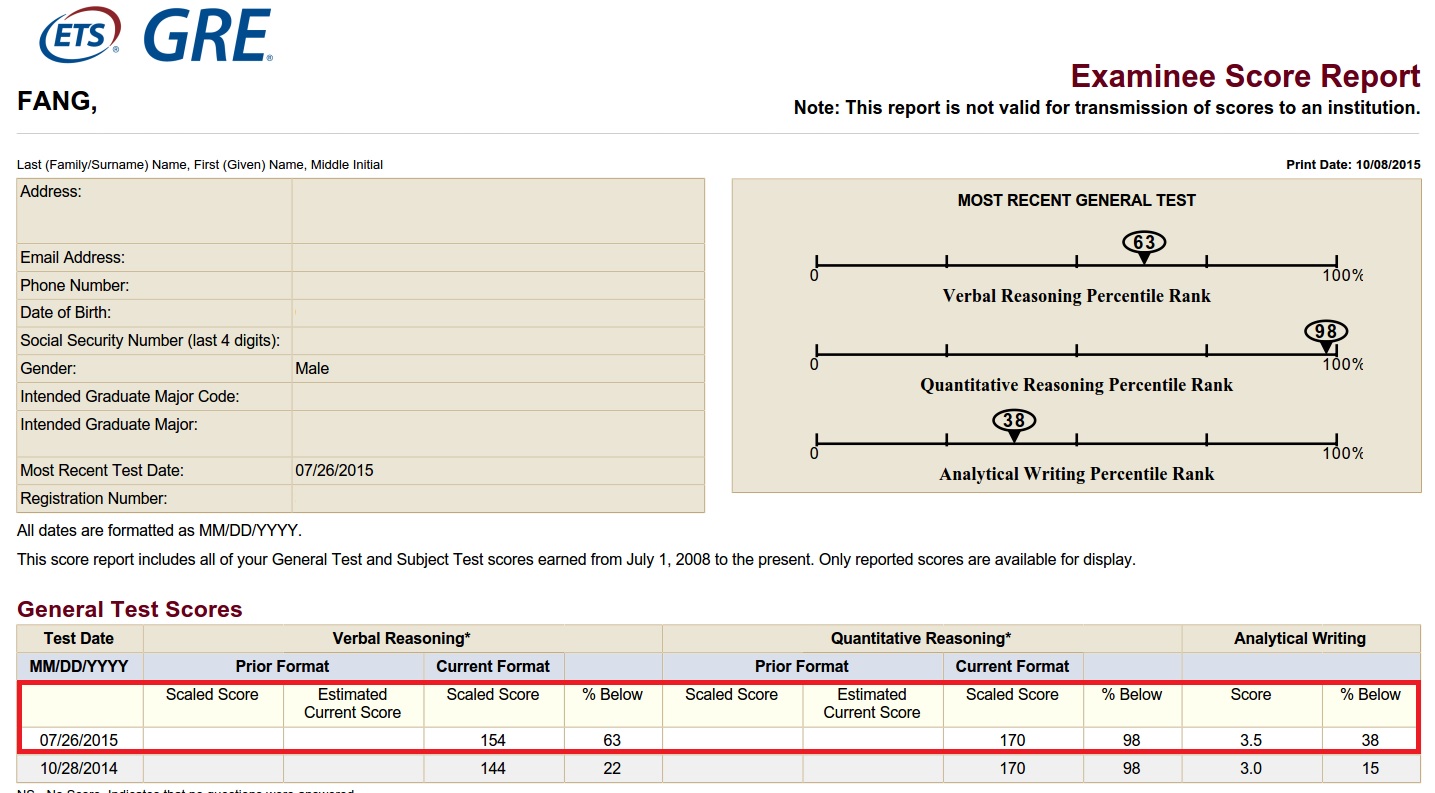Image resolution: width=1435 pixels, height=793 pixels.
Task: Click quantitative % below 98 in 10/28/2014 row
Action: click(x=1132, y=768)
